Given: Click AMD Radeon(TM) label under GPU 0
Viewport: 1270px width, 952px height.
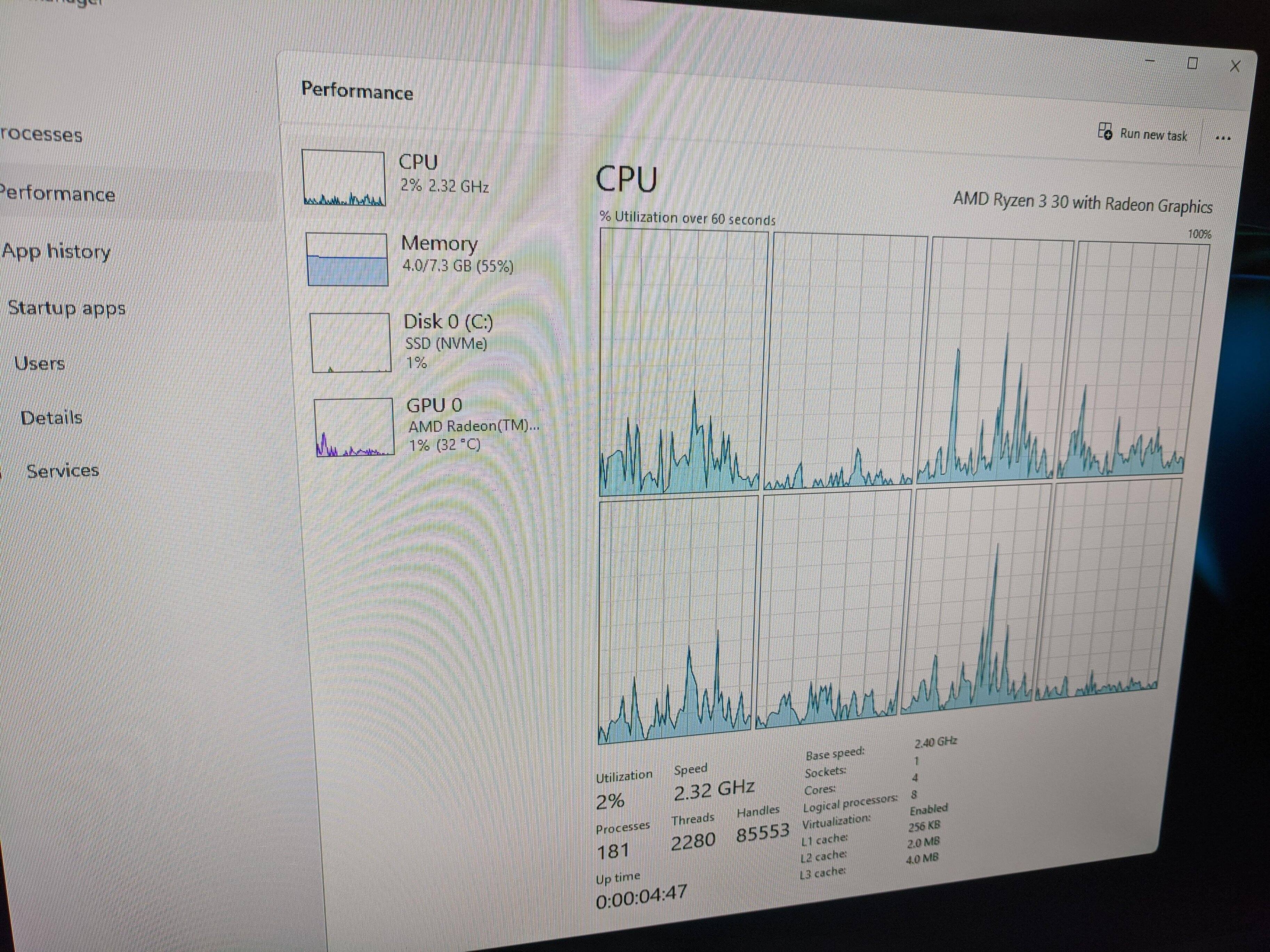Looking at the screenshot, I should [x=474, y=426].
